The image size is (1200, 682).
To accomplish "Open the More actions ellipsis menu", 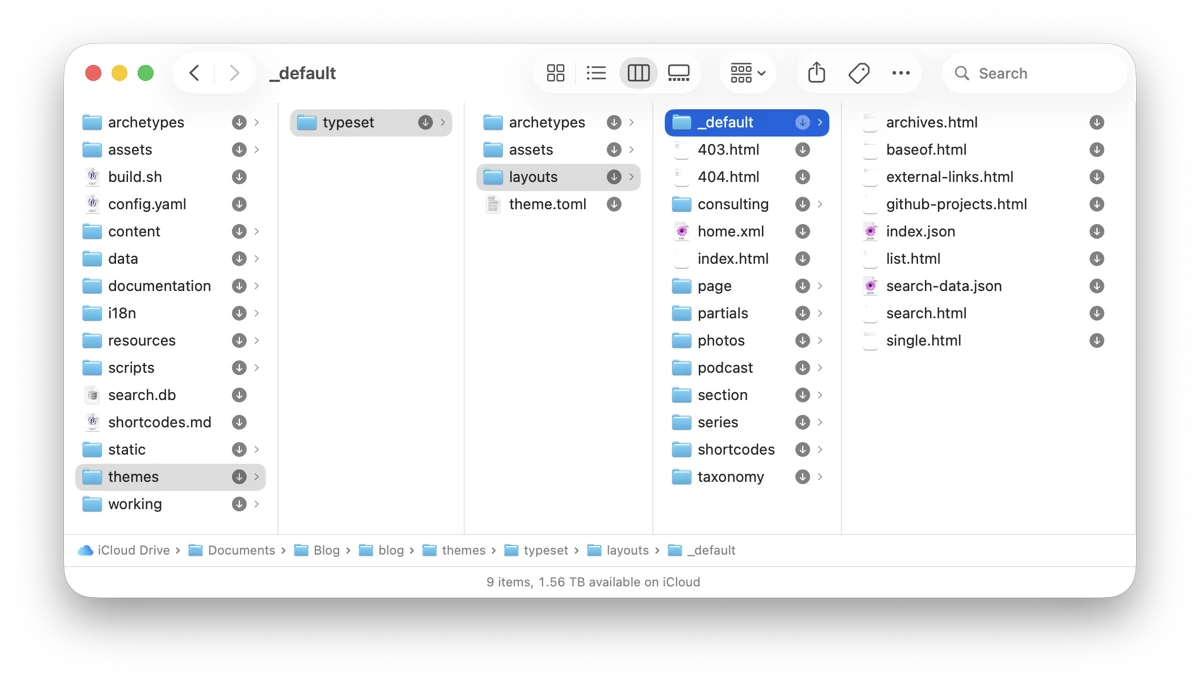I will [x=900, y=73].
